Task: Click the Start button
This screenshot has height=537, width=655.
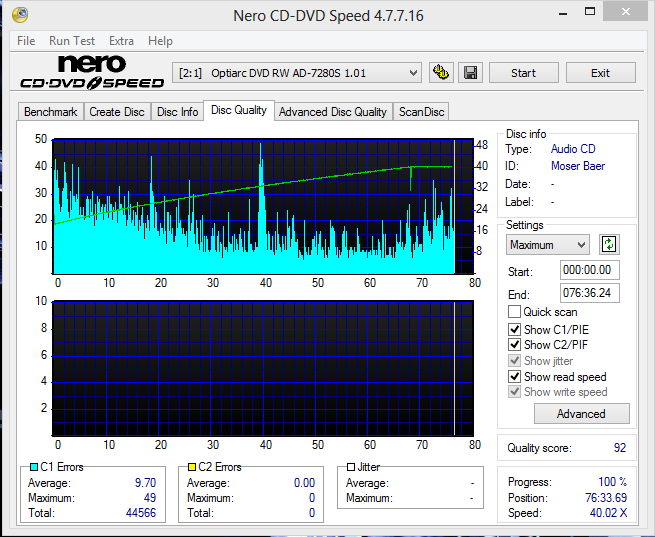Action: (523, 73)
